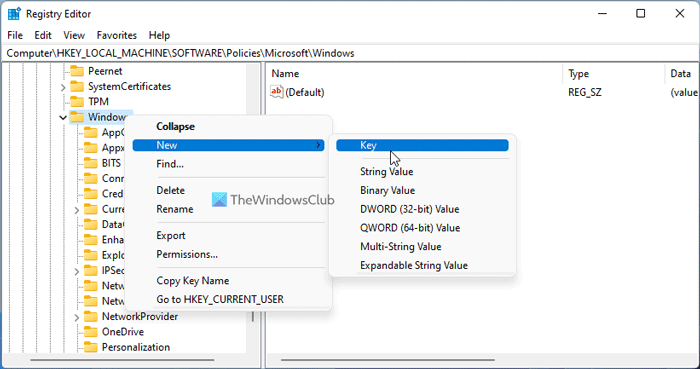The image size is (700, 369).
Task: Choose Permissions... in the context menu
Action: (x=228, y=254)
